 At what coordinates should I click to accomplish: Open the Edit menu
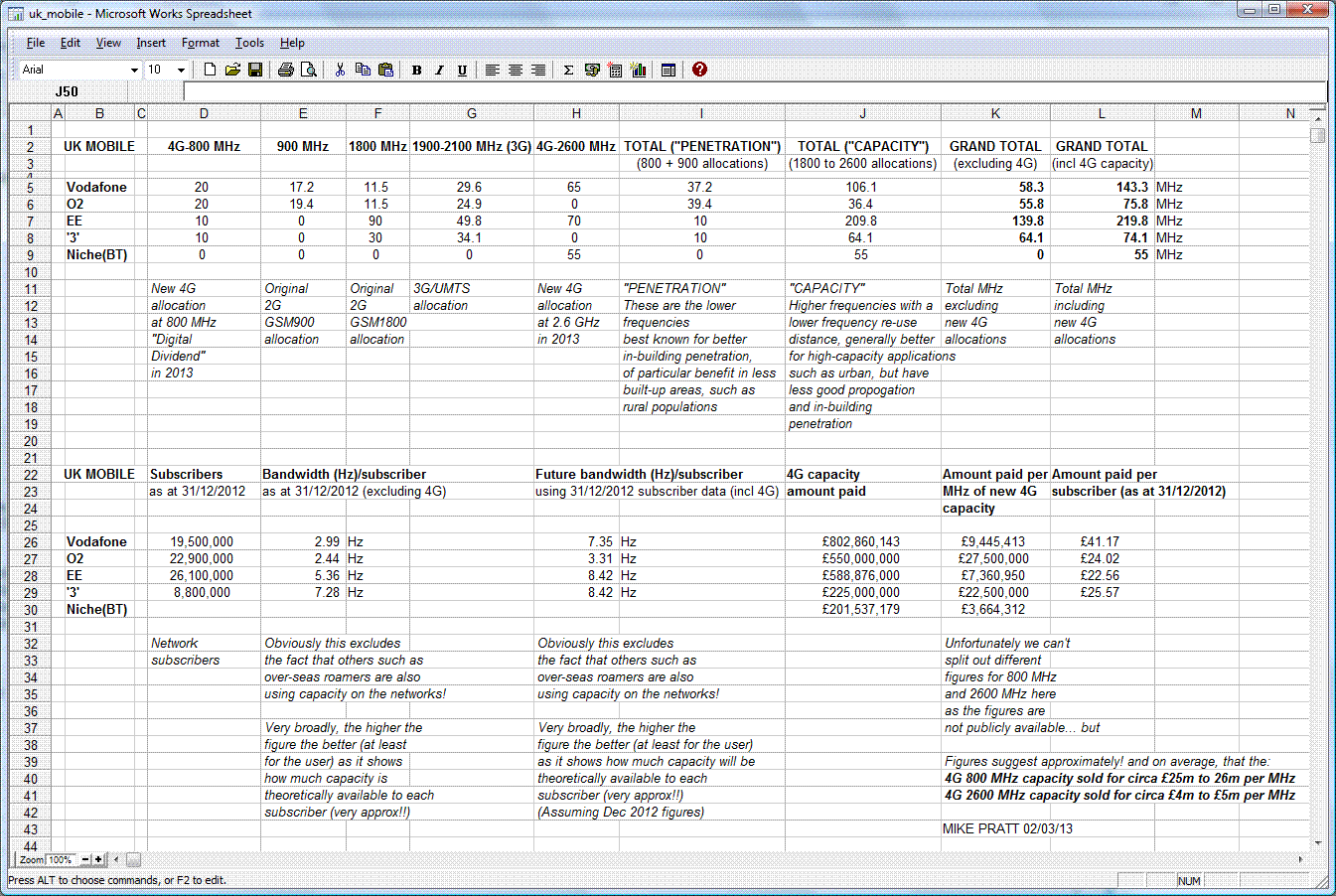pyautogui.click(x=71, y=43)
